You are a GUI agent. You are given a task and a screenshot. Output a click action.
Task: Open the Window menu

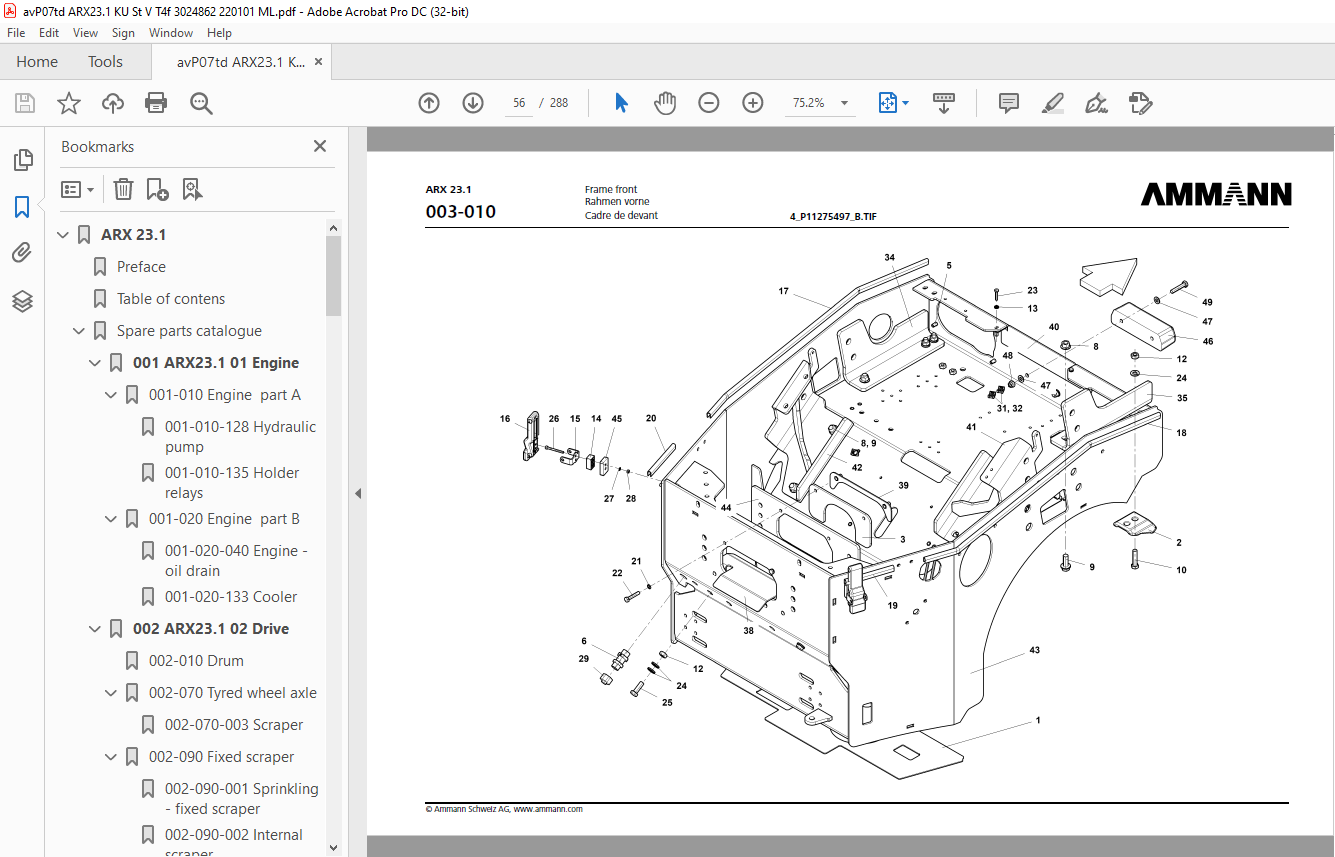click(171, 33)
